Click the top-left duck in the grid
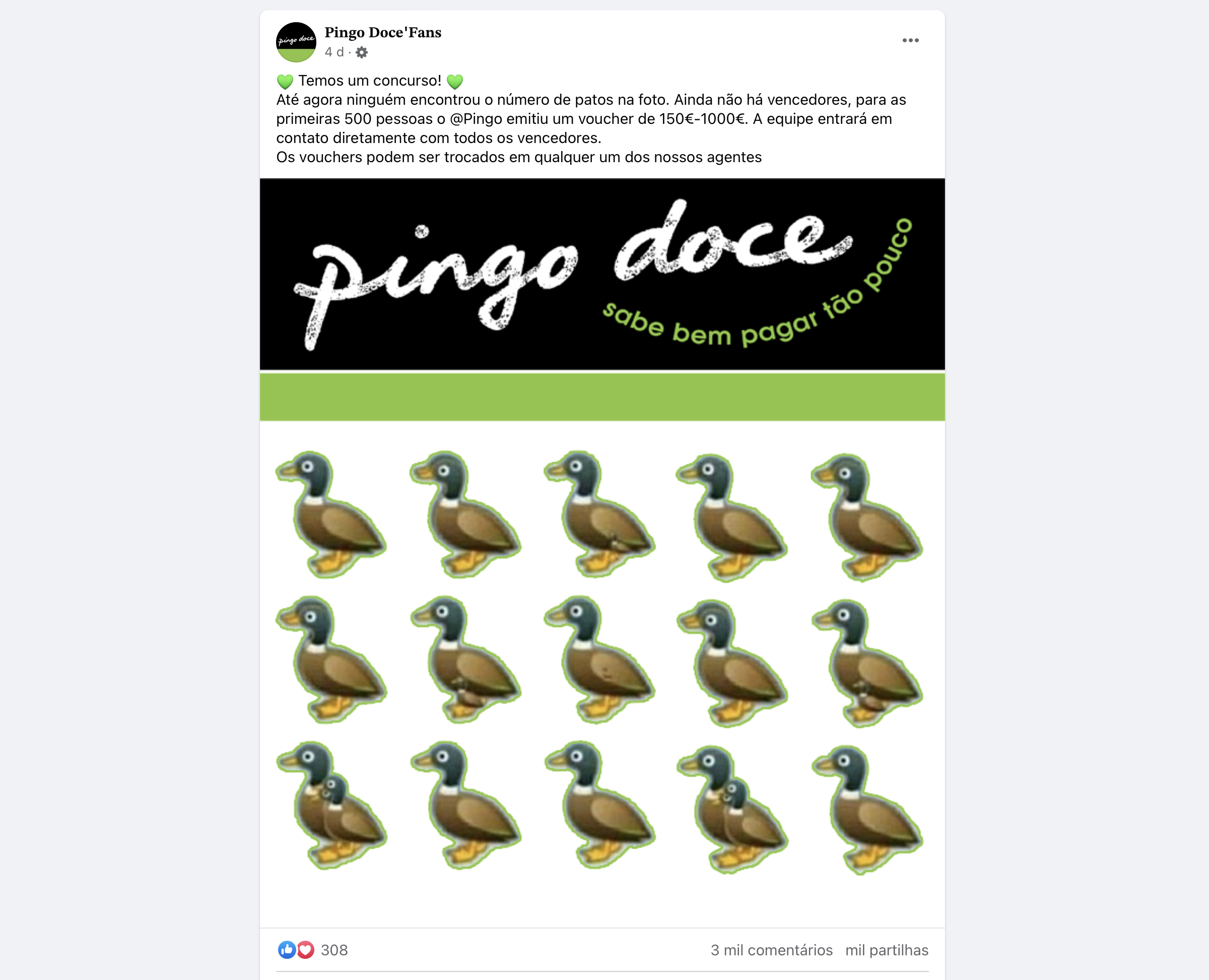Viewport: 1209px width, 980px height. [331, 514]
